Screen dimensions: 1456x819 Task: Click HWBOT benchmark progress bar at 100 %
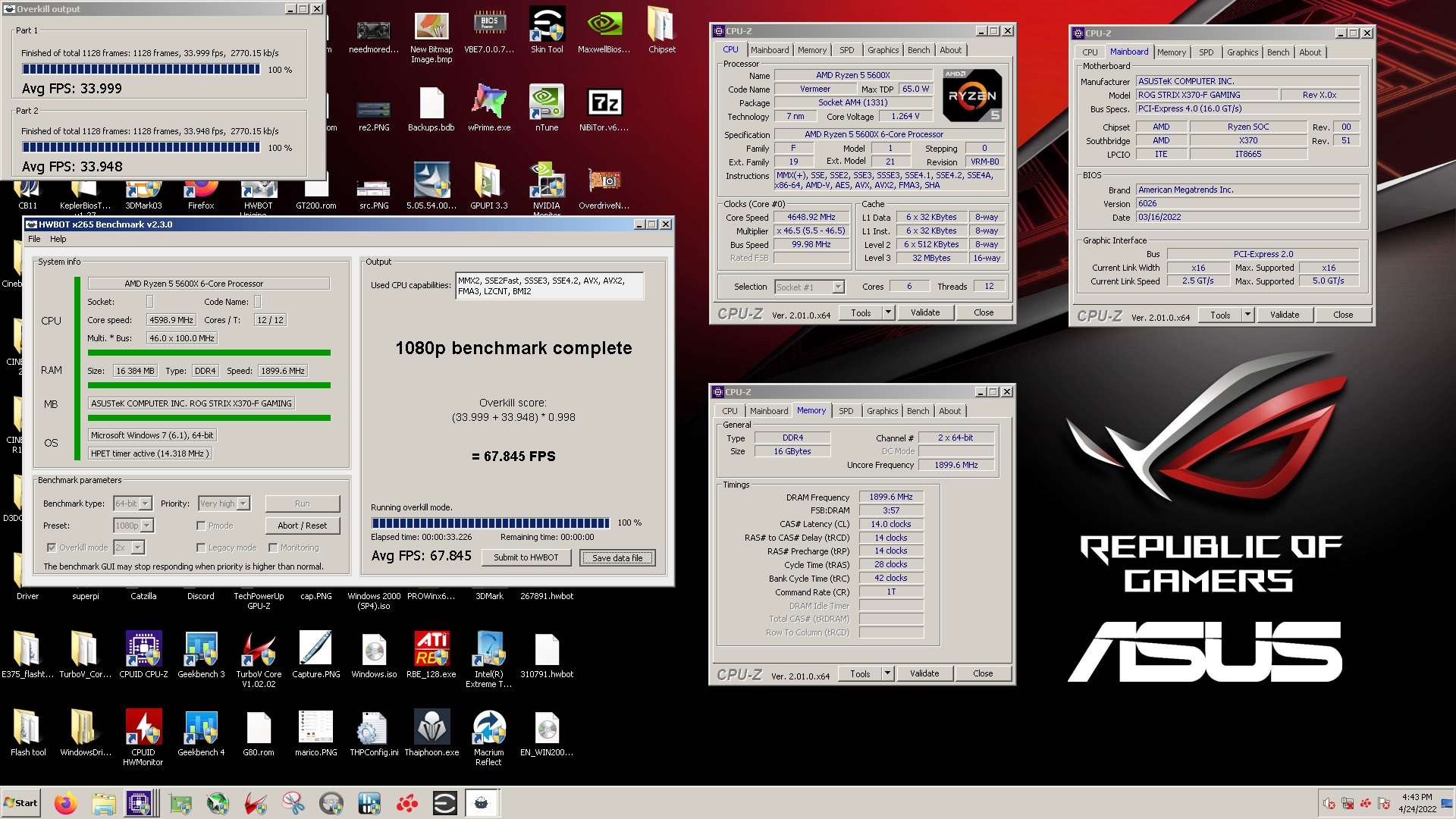point(490,522)
